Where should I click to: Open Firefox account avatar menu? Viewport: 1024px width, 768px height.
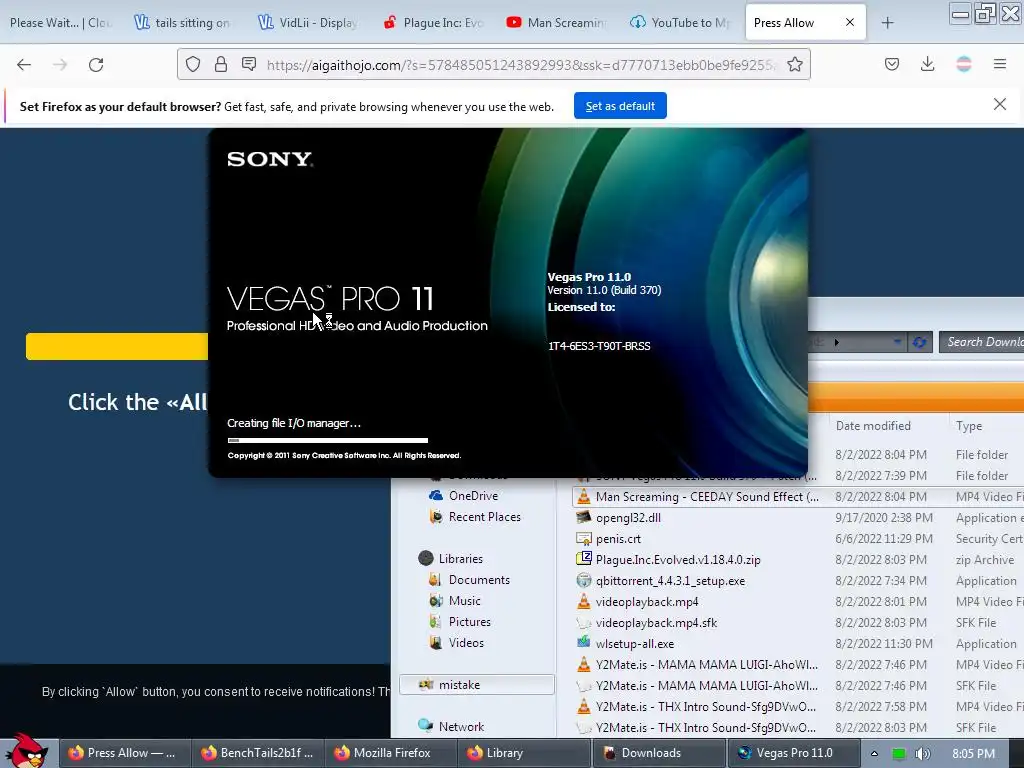pyautogui.click(x=964, y=64)
